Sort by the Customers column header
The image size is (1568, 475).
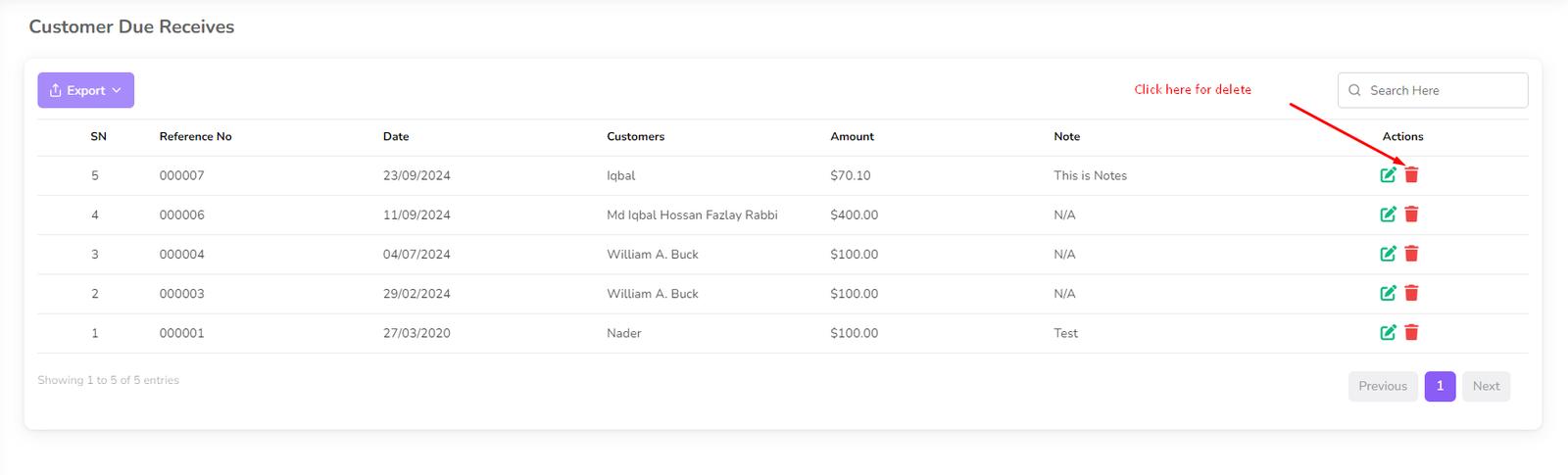(635, 137)
